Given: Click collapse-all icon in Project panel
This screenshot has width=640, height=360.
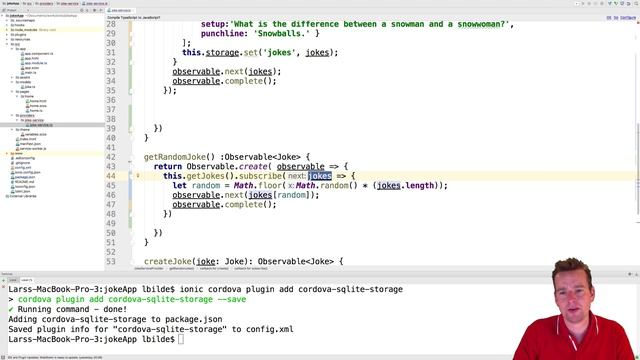Looking at the screenshot, I should (x=87, y=10).
